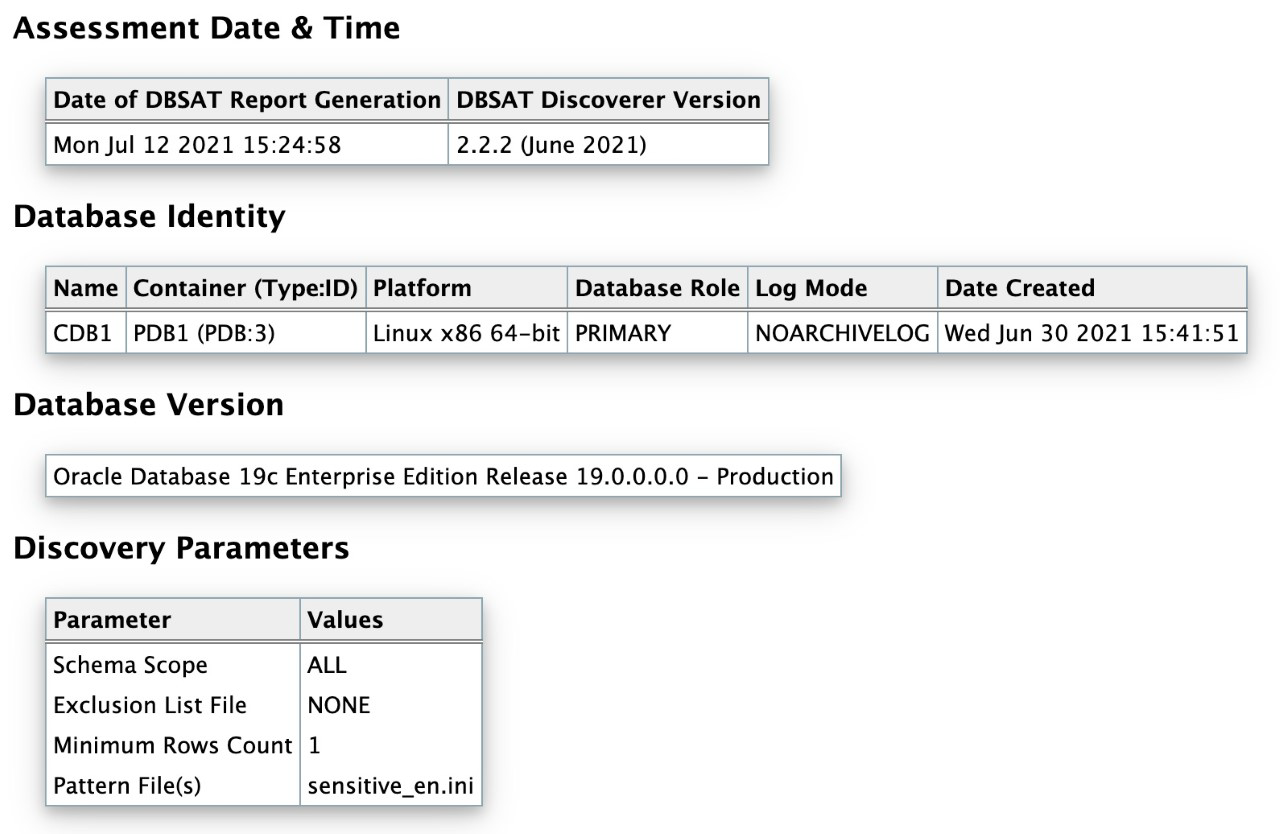Click the 'Minimum Rows Count' parameter cell
The image size is (1280, 834).
click(x=173, y=745)
